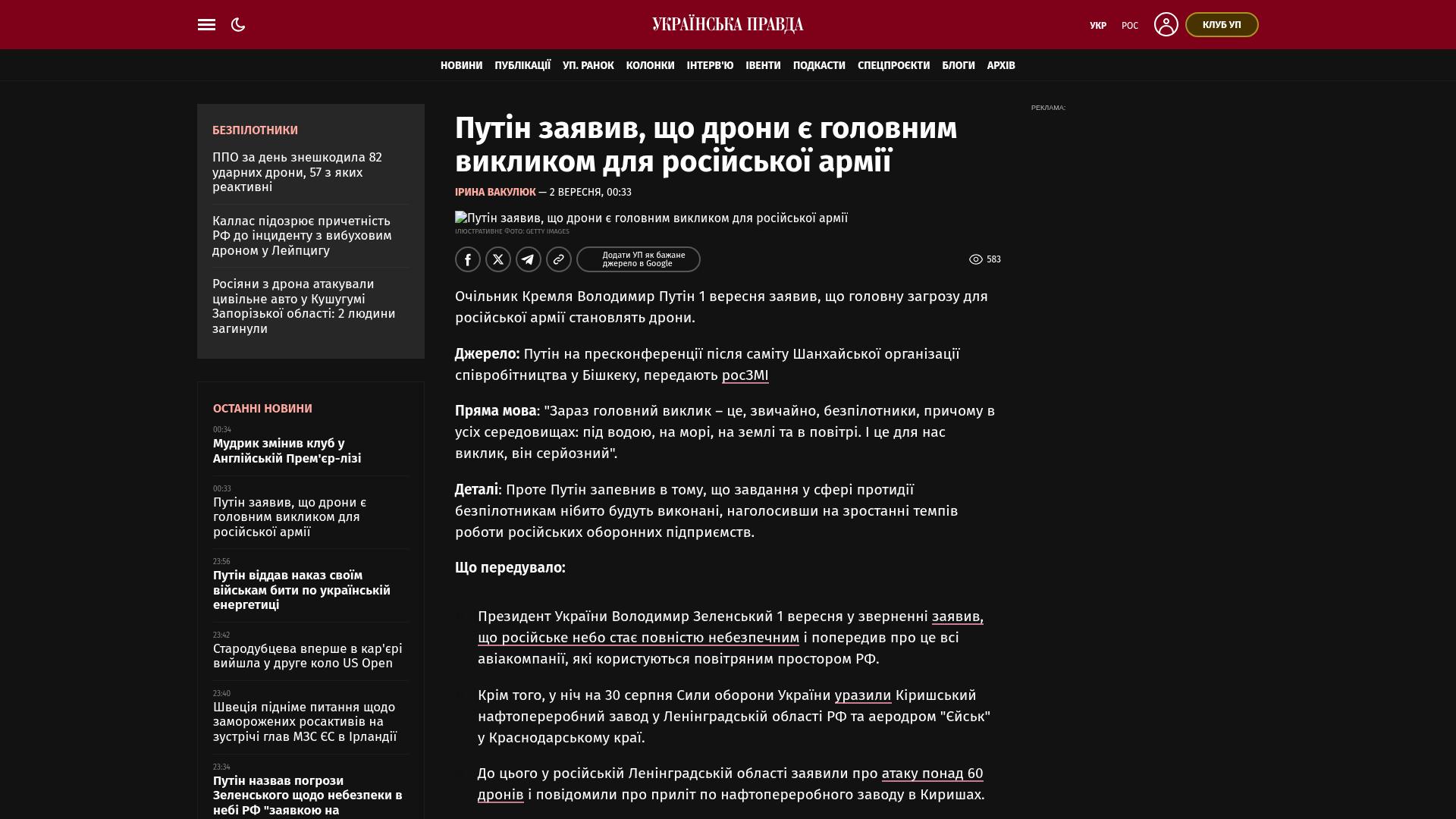Open the НОВИНИ menu section

coord(461,65)
